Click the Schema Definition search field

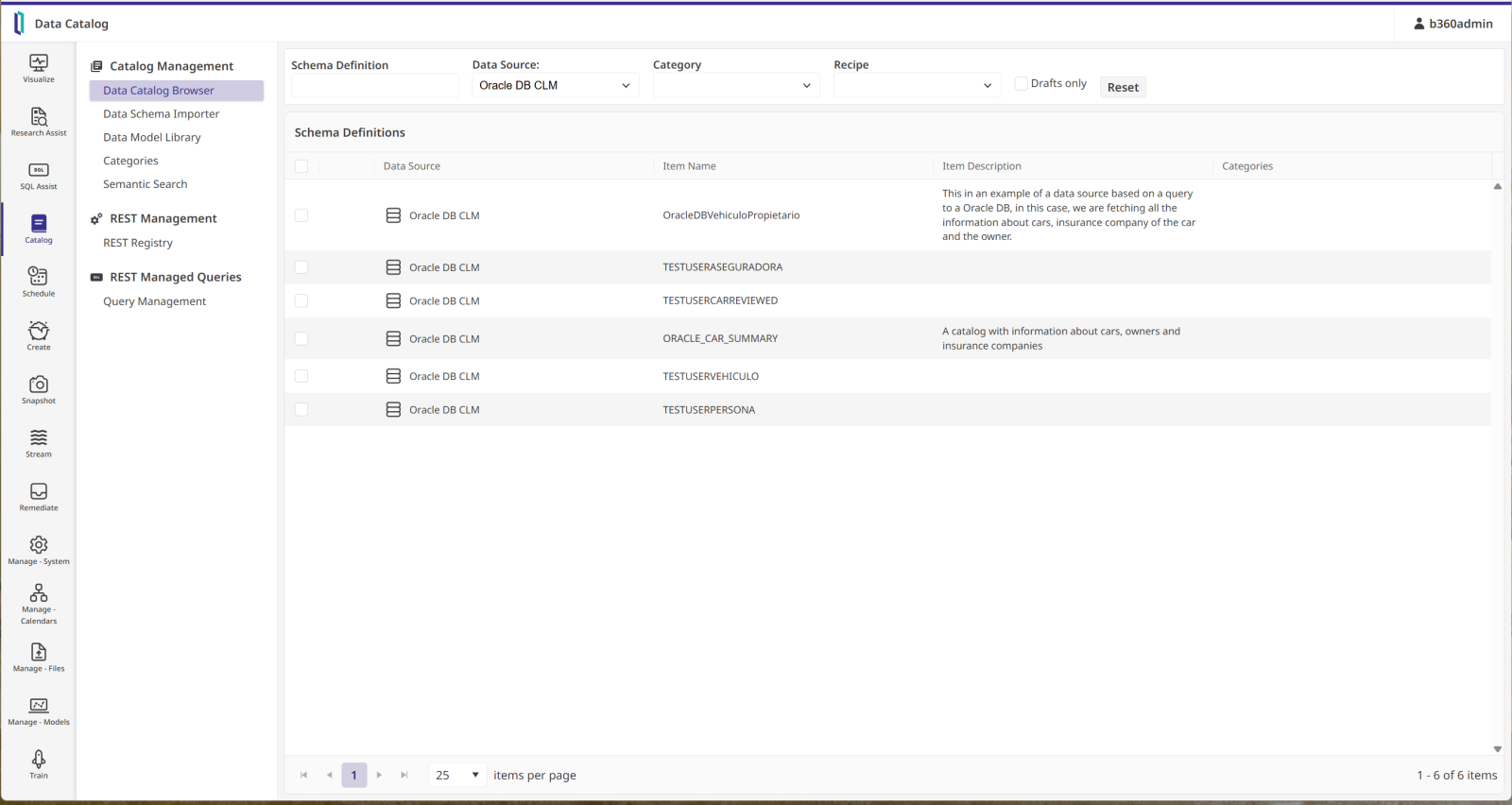374,86
